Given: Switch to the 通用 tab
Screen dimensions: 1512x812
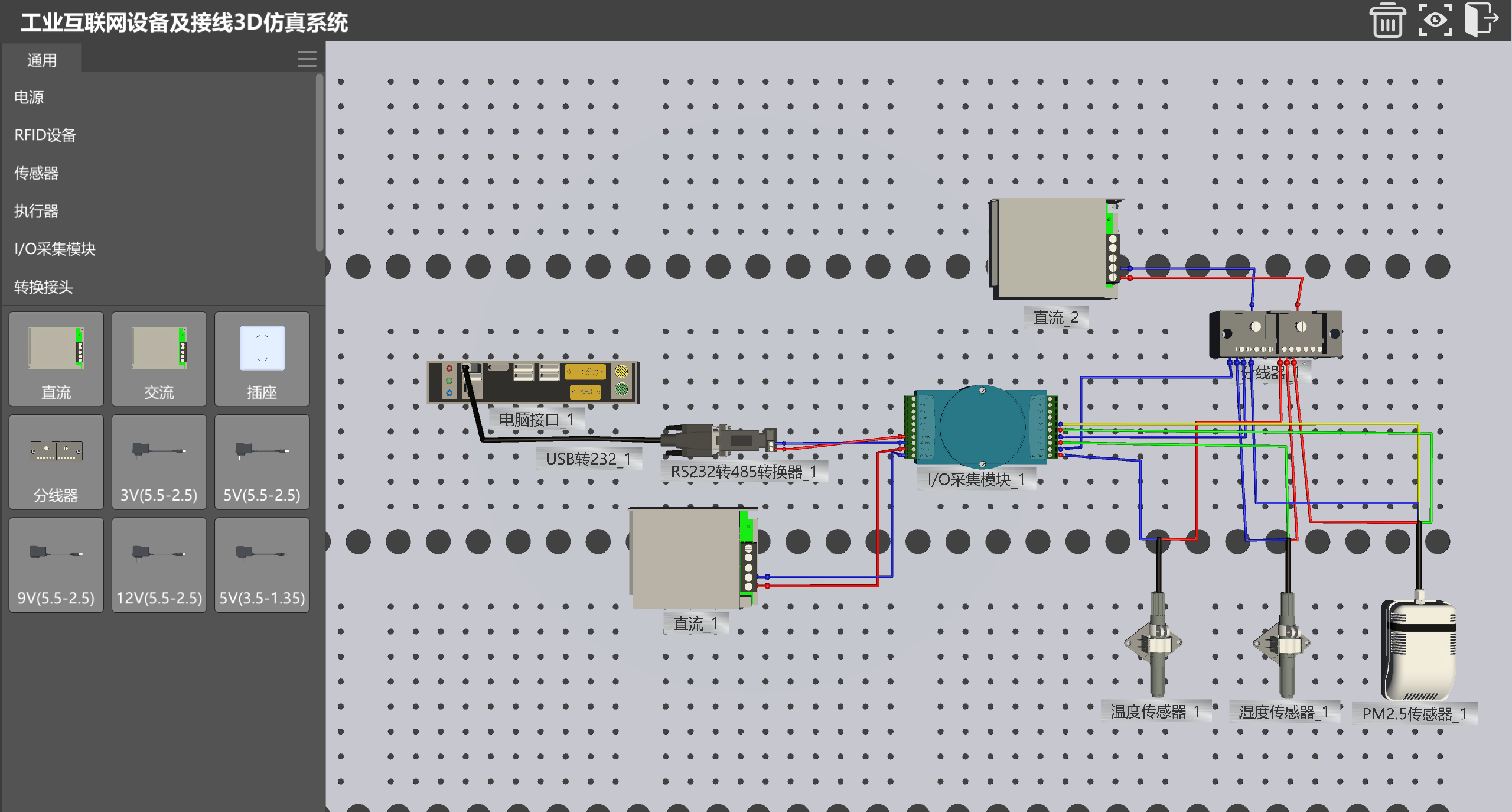Looking at the screenshot, I should click(x=42, y=60).
